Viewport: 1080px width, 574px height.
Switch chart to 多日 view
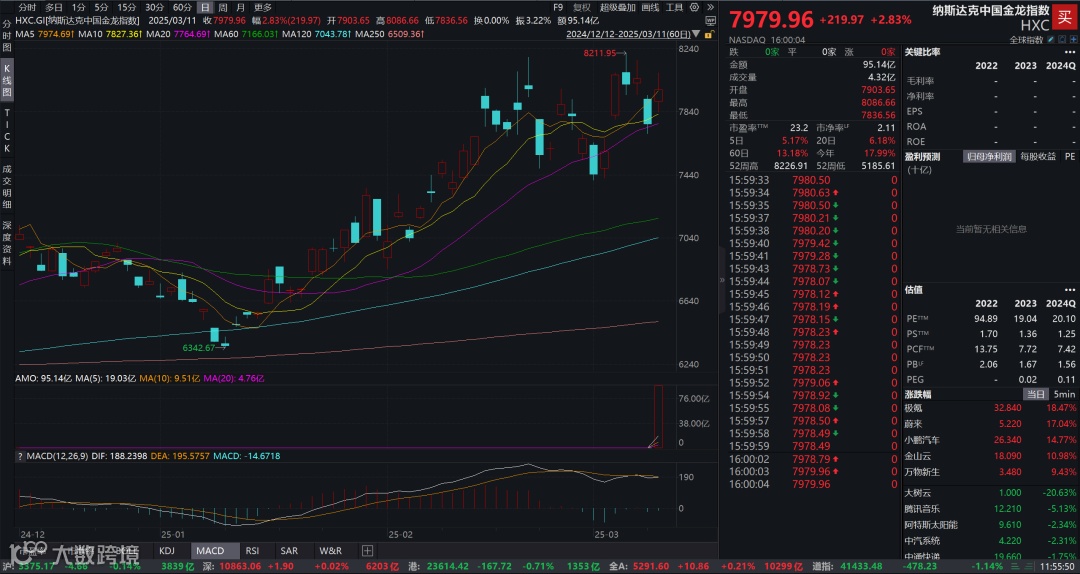[x=54, y=7]
